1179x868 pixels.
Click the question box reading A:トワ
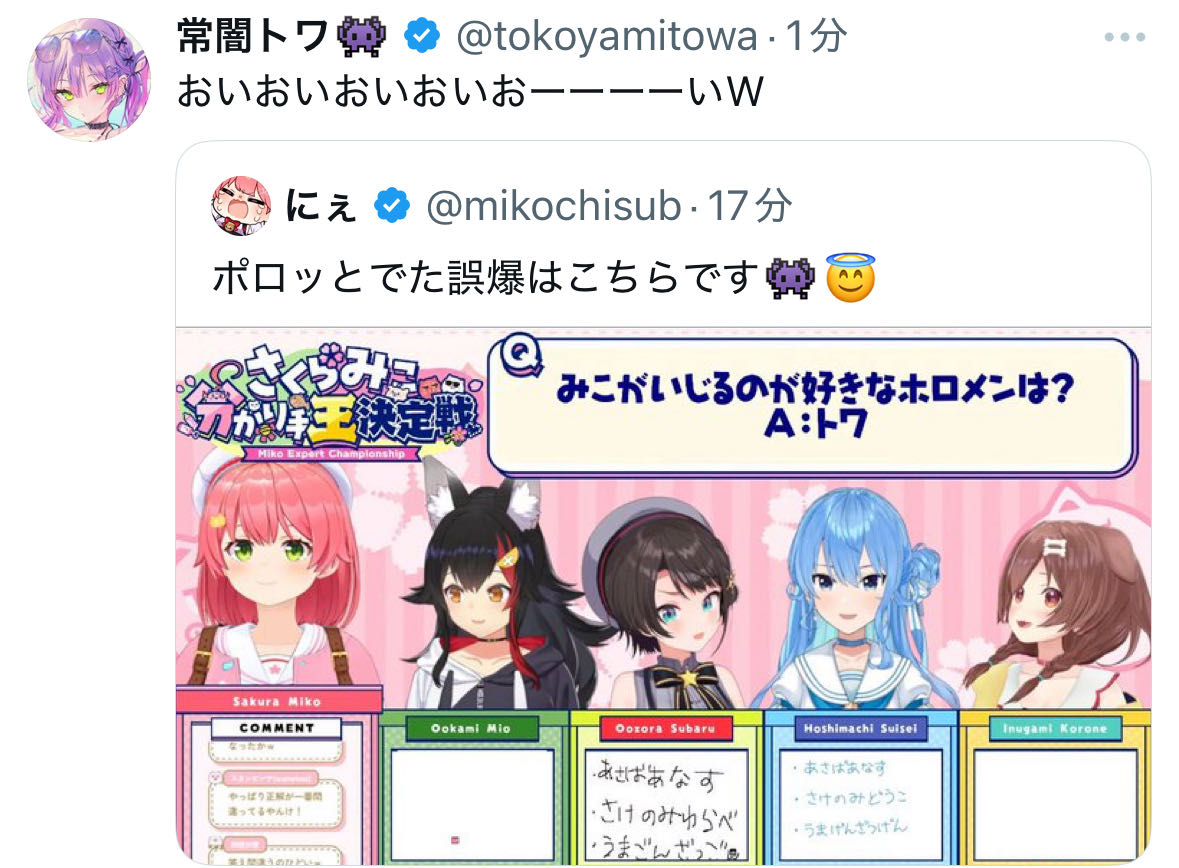coord(813,407)
